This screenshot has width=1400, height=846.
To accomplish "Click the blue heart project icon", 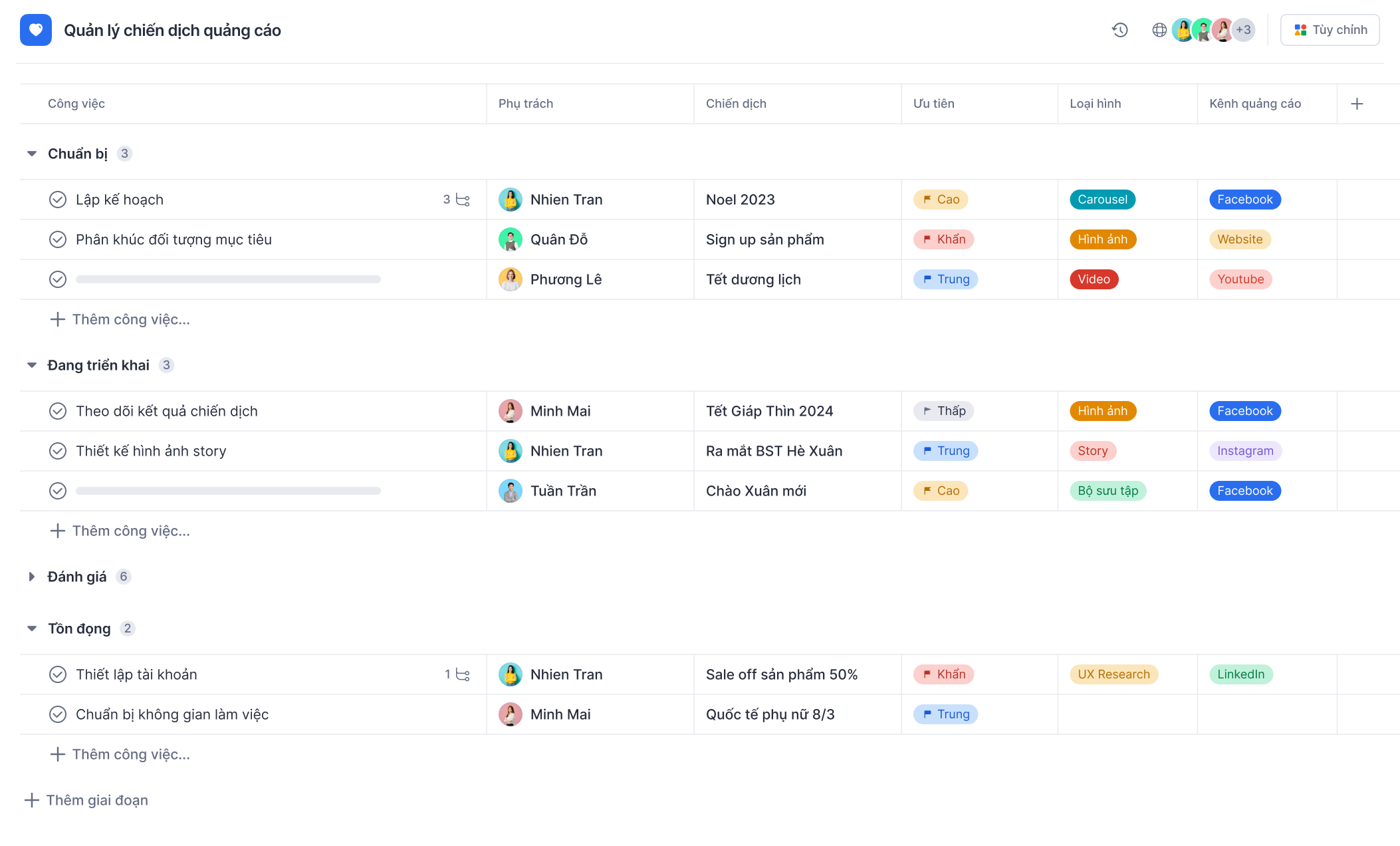I will (36, 30).
